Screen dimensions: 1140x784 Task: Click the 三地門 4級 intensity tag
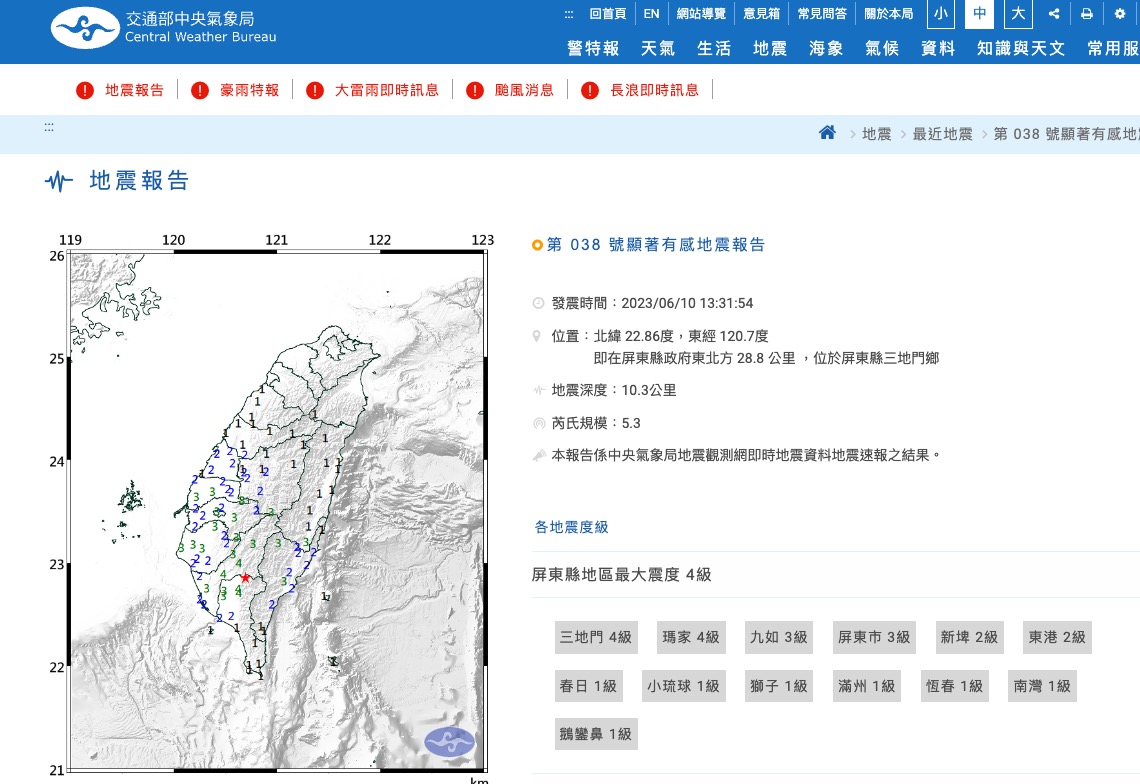596,637
